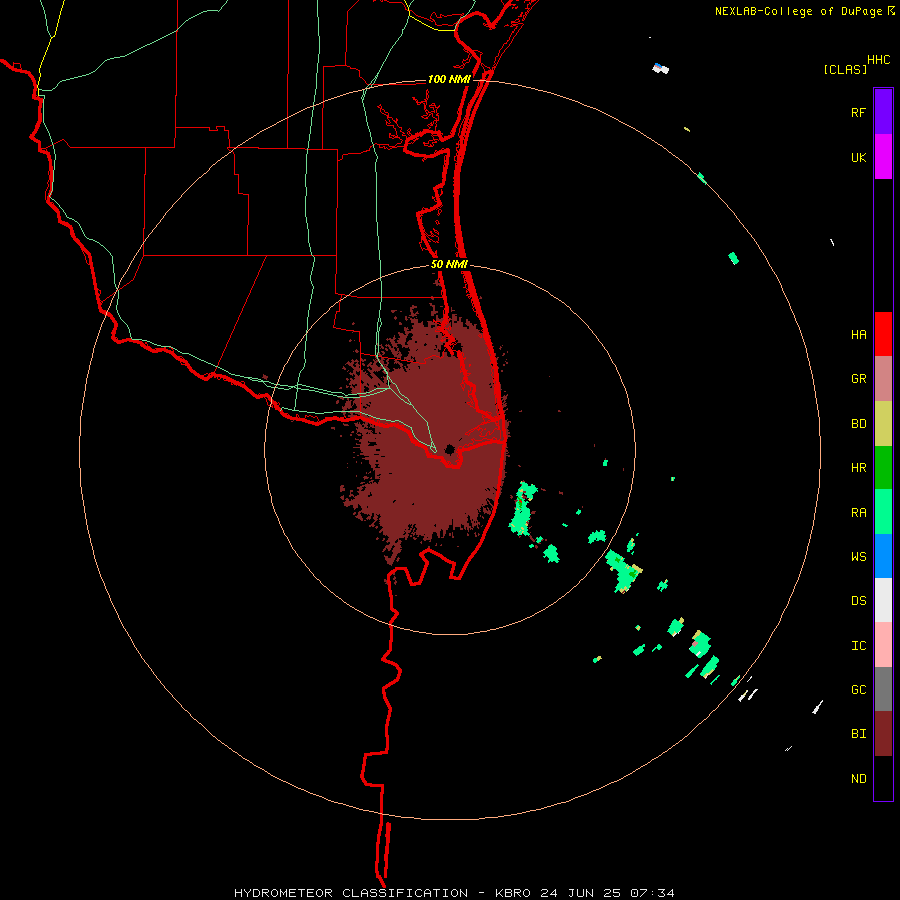
Task: Click the DS white legend swatch
Action: pos(883,600)
